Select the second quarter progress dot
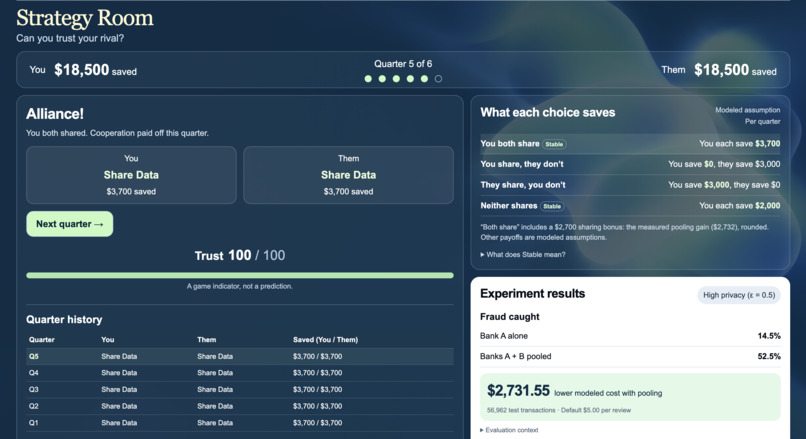Screen dimensions: 806x439 tap(382, 79)
